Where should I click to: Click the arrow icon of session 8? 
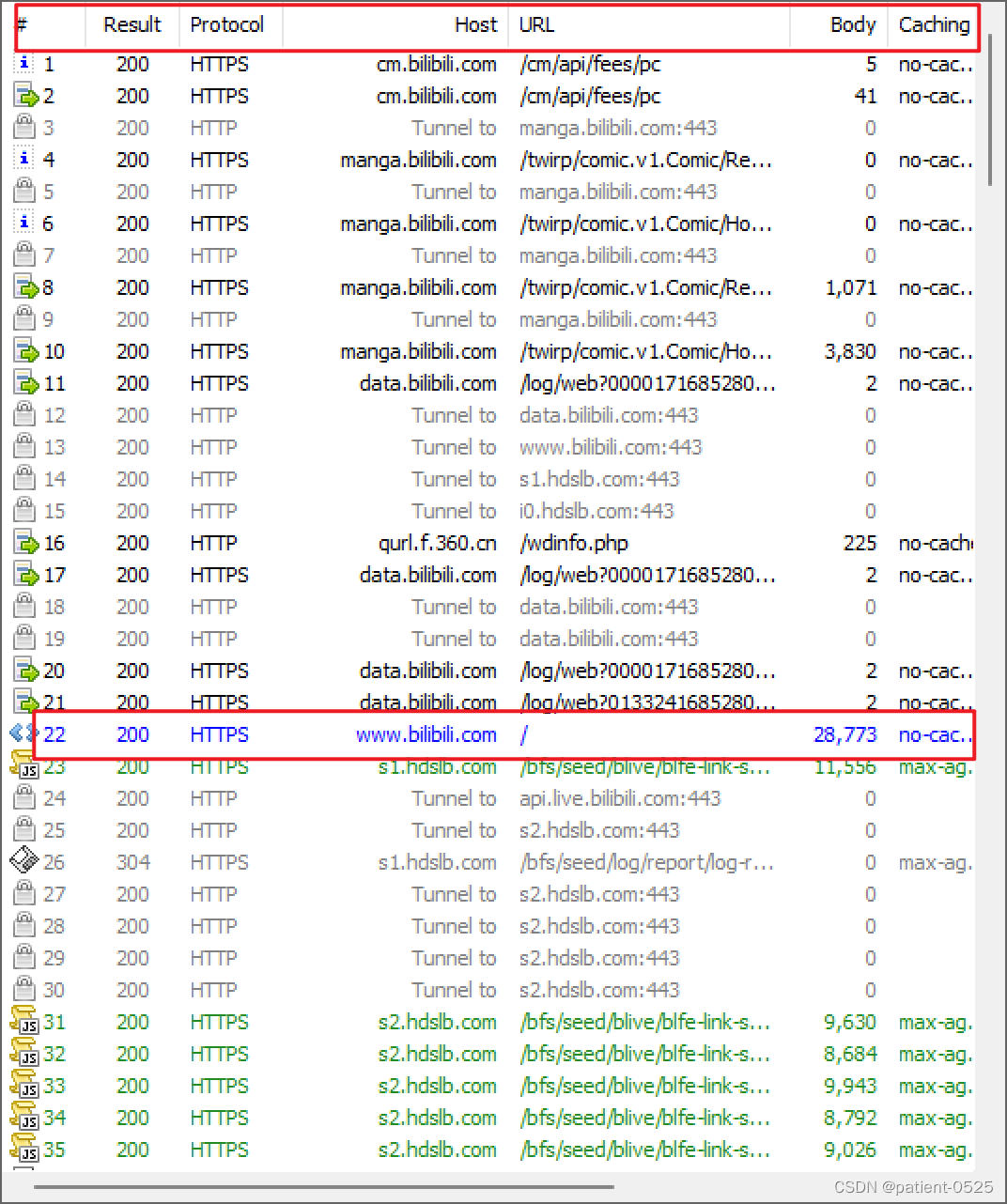25,287
